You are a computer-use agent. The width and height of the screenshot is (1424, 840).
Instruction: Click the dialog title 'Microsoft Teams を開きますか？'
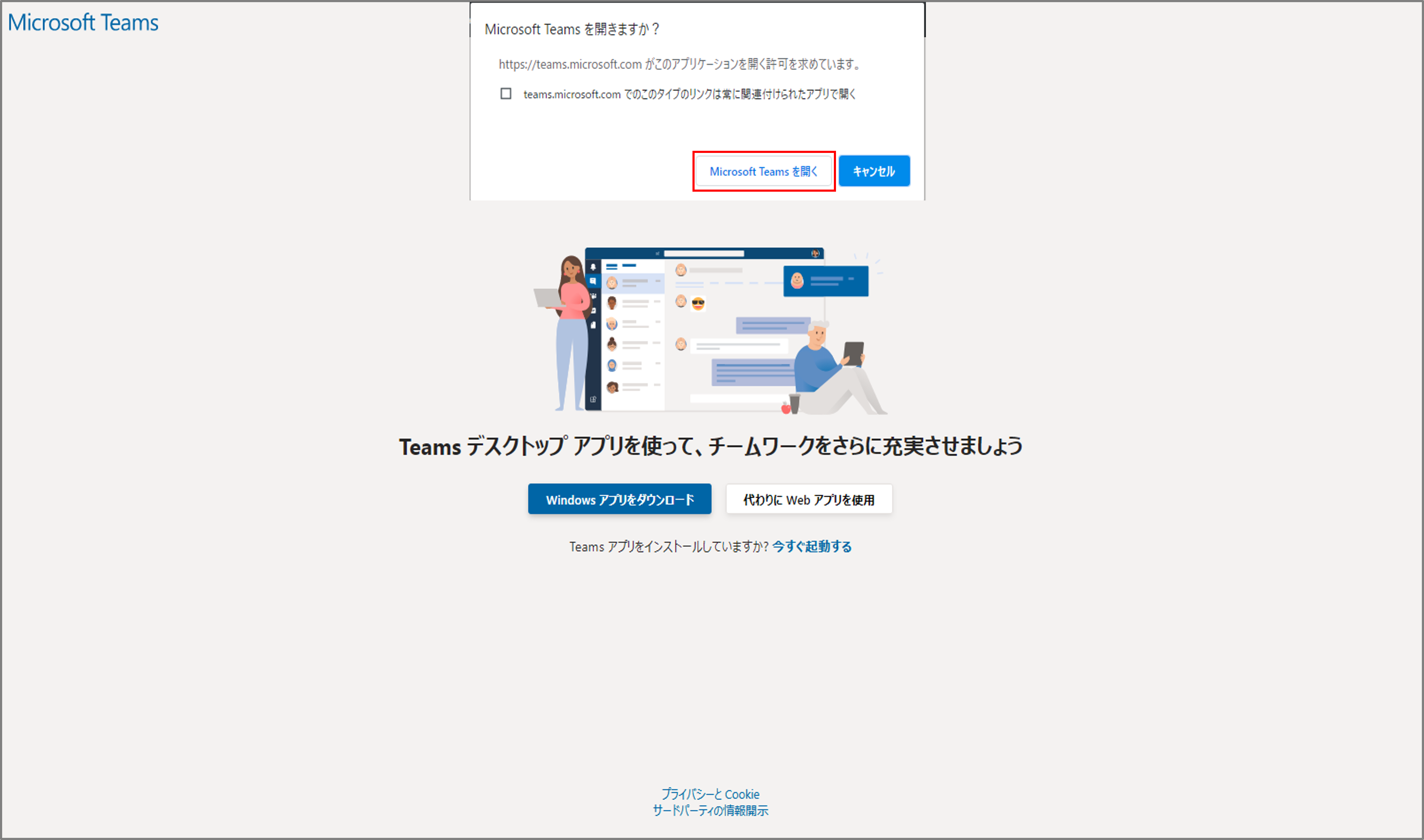[x=572, y=29]
